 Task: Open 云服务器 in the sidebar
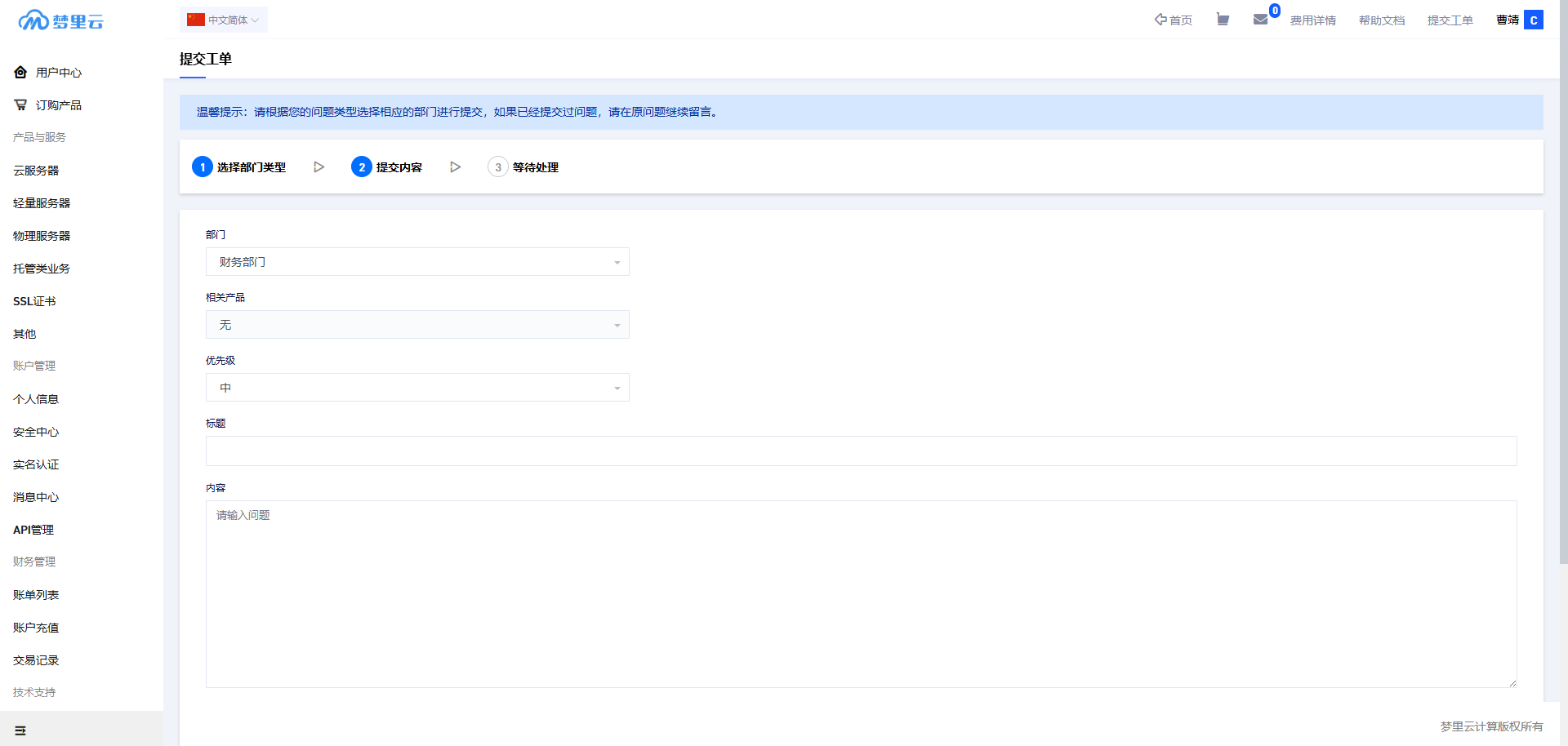click(x=36, y=171)
